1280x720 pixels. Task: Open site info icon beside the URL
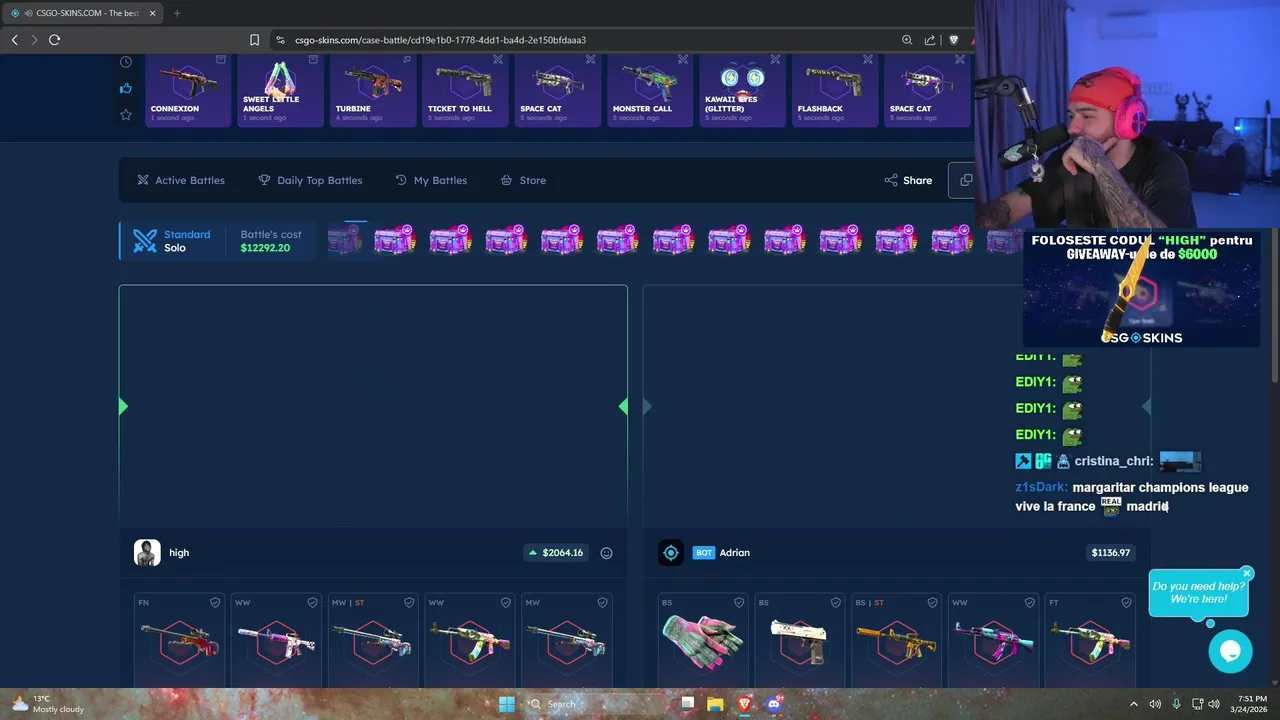click(281, 40)
